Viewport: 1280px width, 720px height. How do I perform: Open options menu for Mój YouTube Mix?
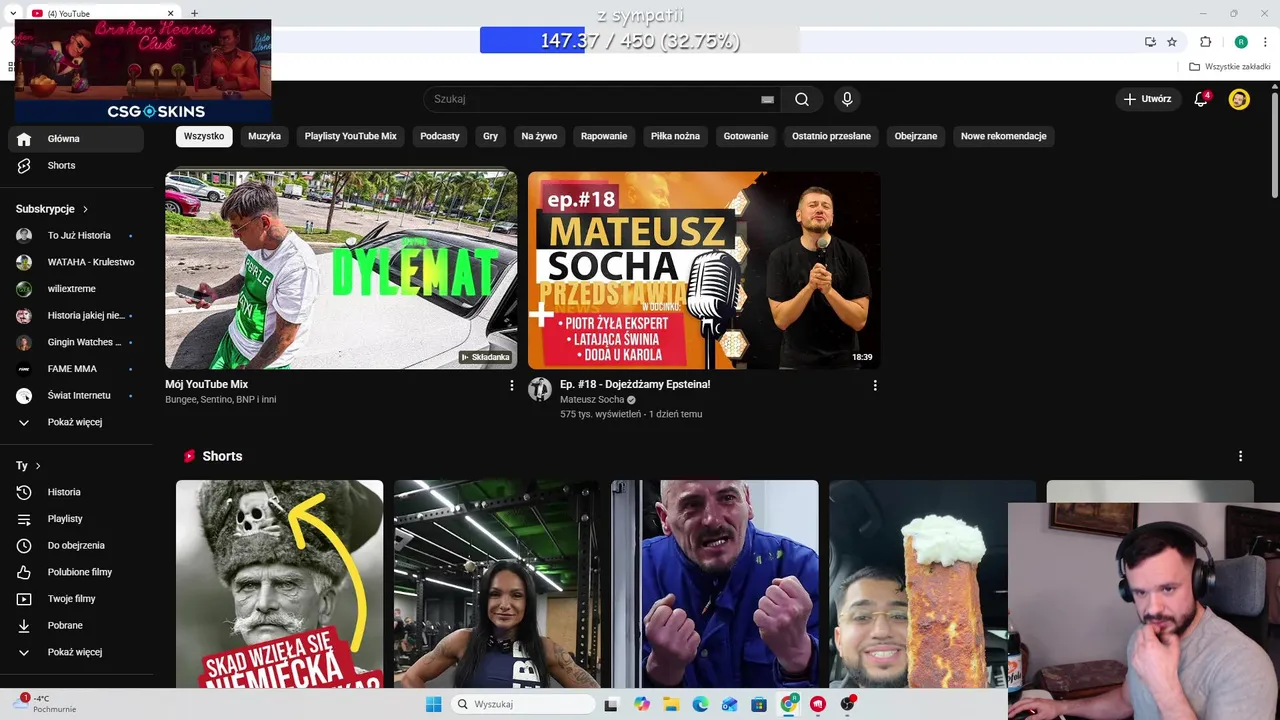(x=512, y=385)
